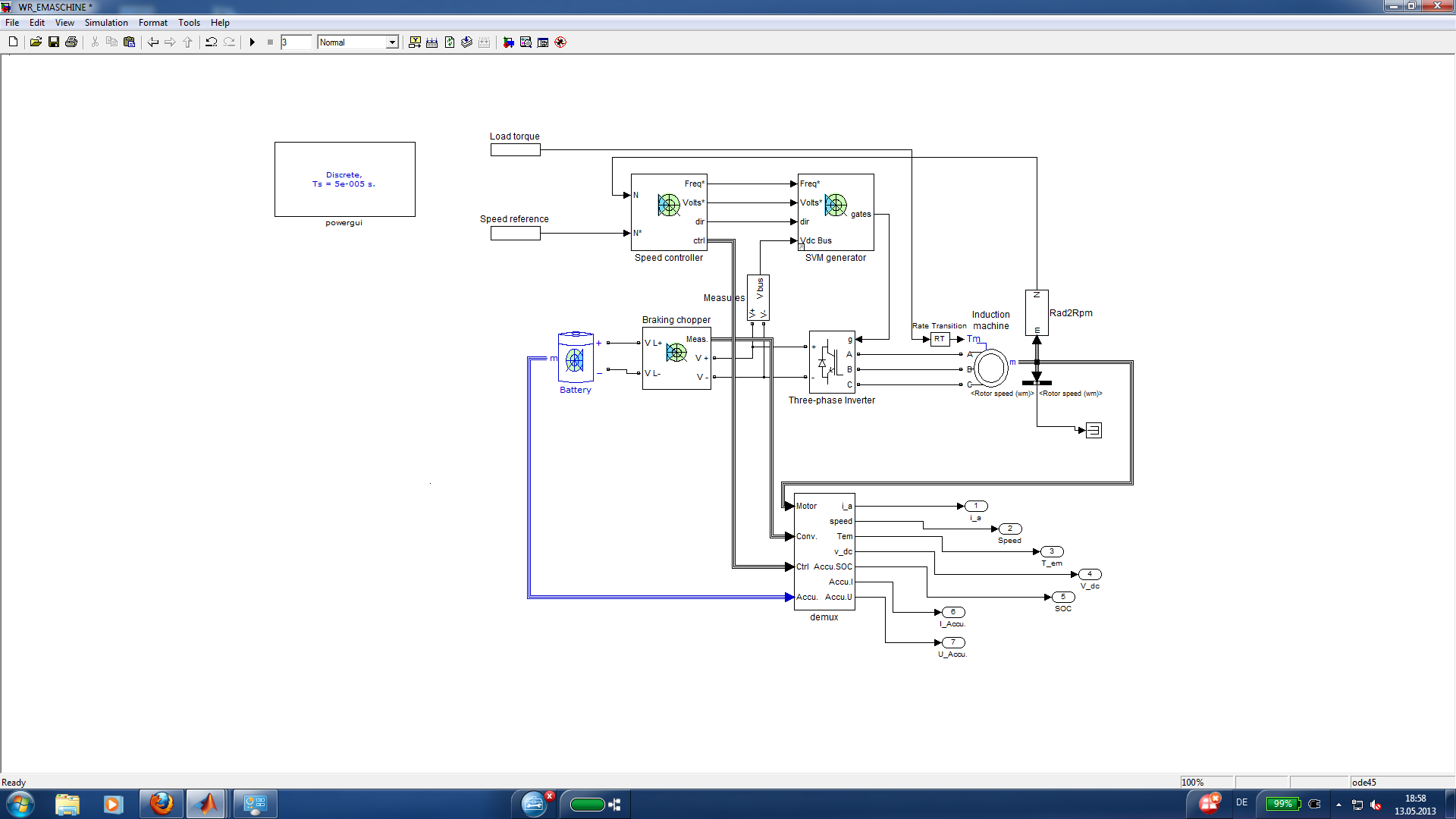Expand the Normal simulation mode dropdown
The image size is (1456, 819).
(392, 42)
